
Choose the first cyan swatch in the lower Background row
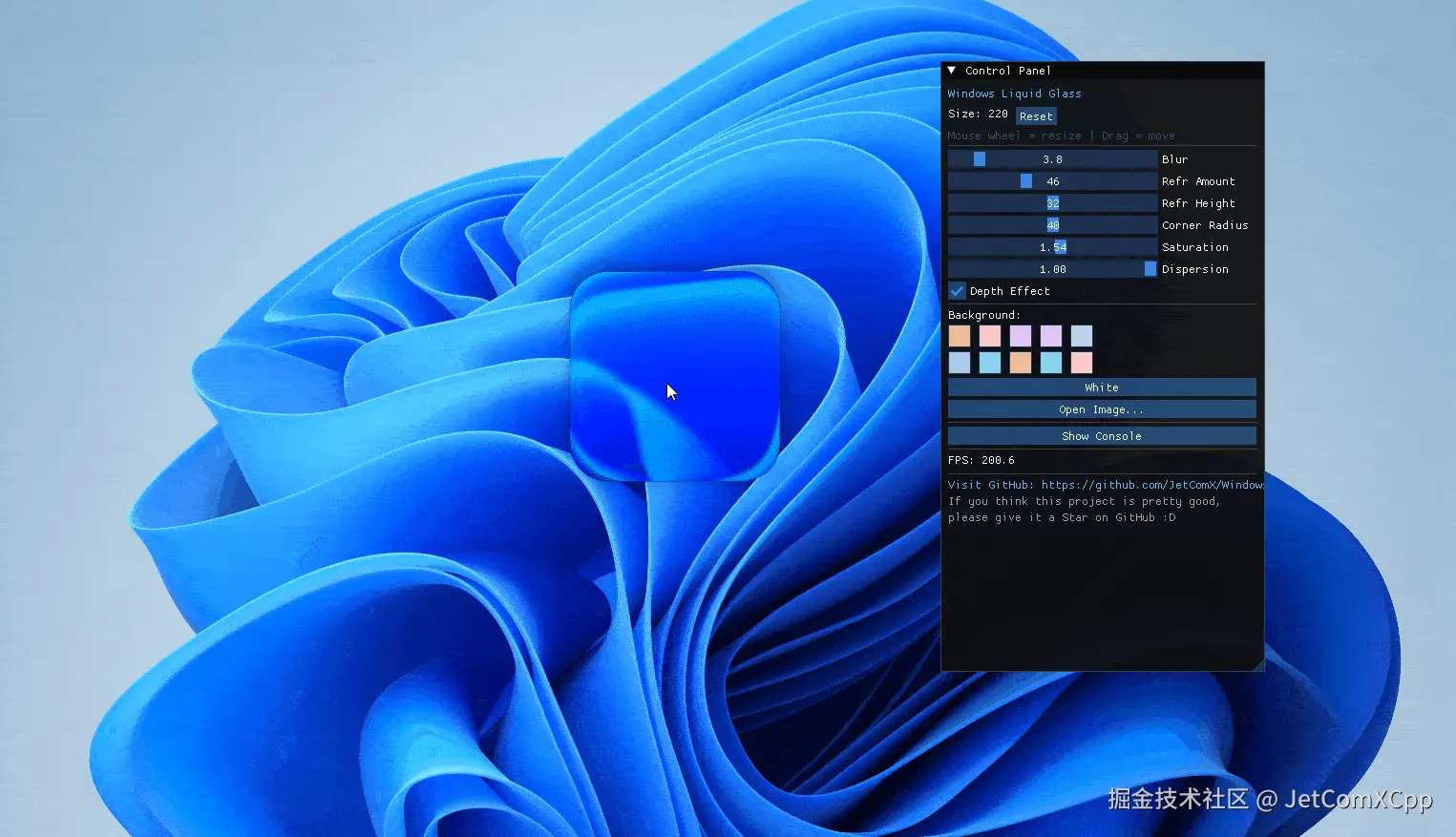[x=990, y=363]
